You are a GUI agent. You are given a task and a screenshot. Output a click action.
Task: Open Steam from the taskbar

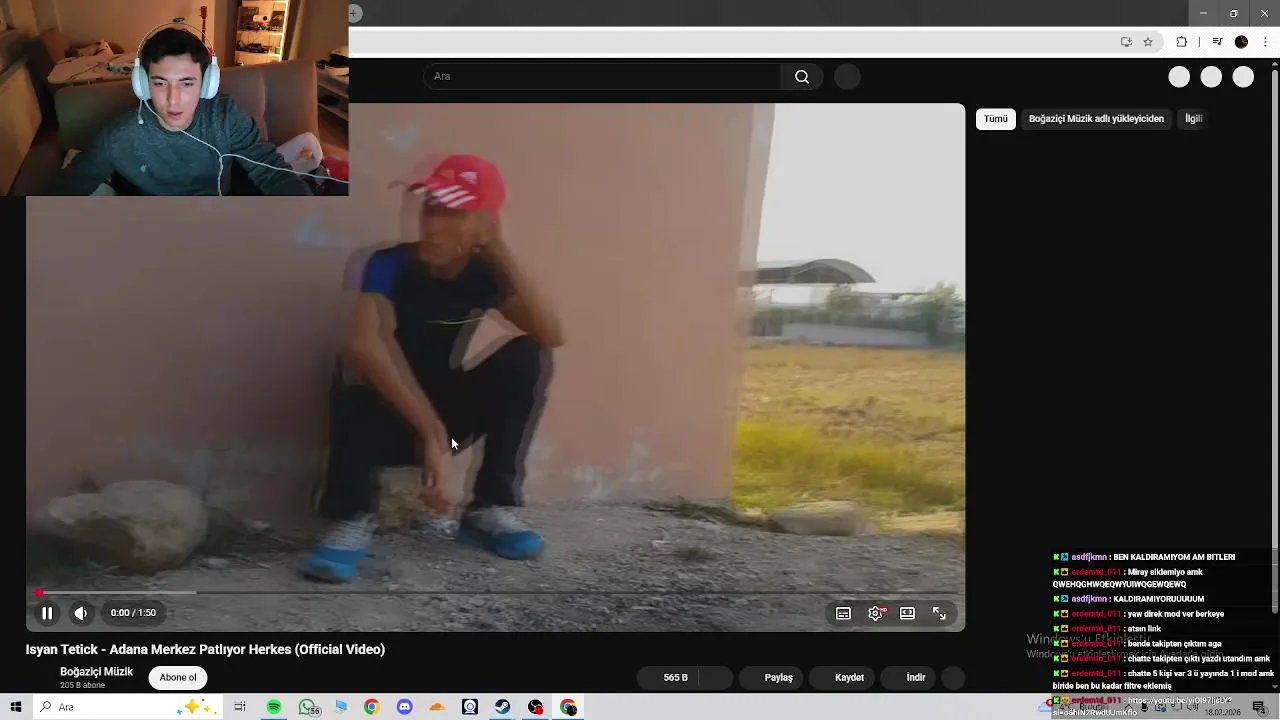(x=503, y=707)
